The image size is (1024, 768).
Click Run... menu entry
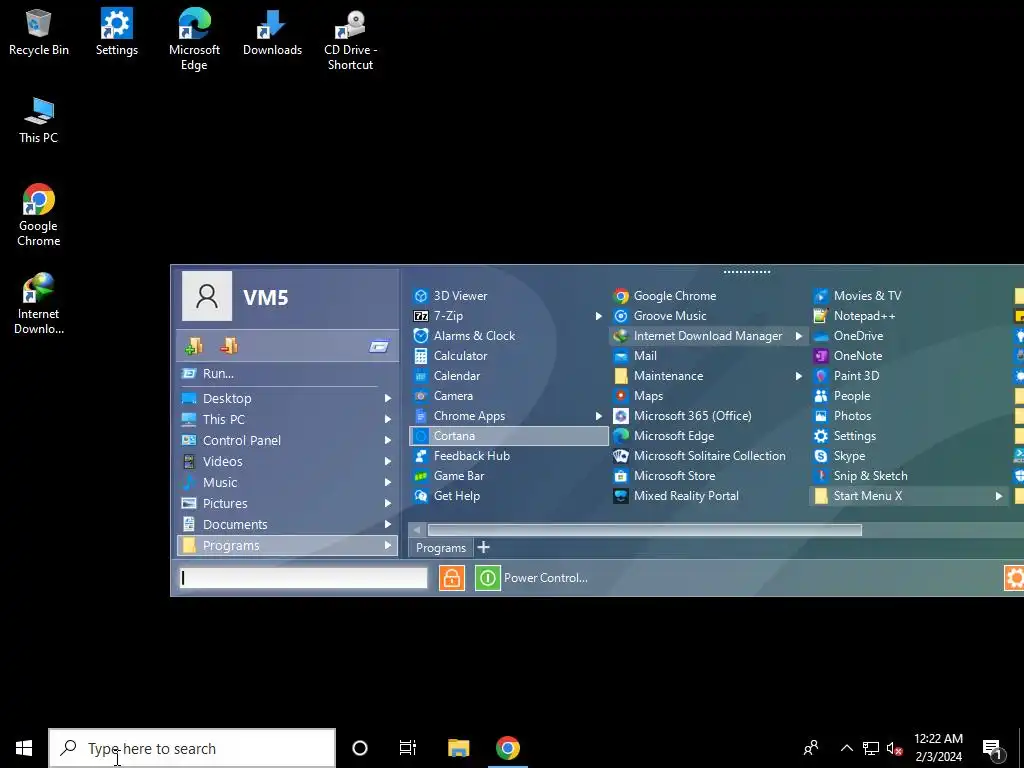click(x=288, y=374)
